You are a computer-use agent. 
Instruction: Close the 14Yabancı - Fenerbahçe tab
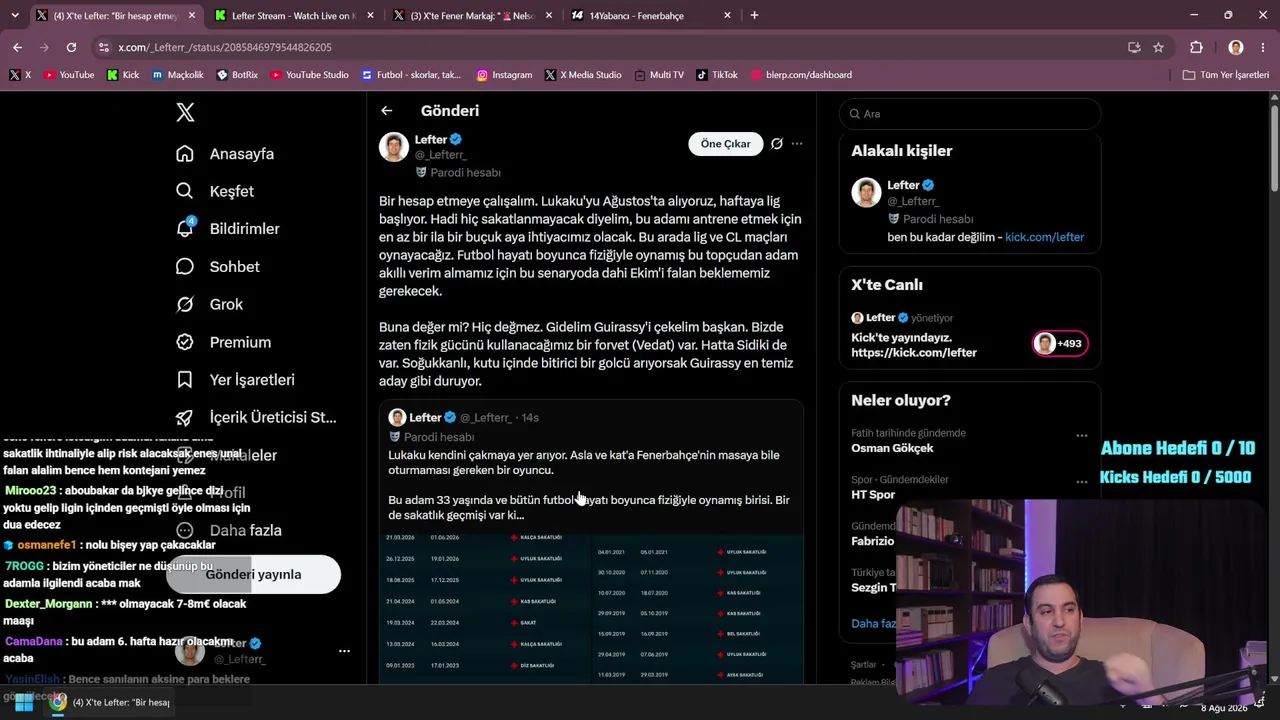pyautogui.click(x=727, y=16)
